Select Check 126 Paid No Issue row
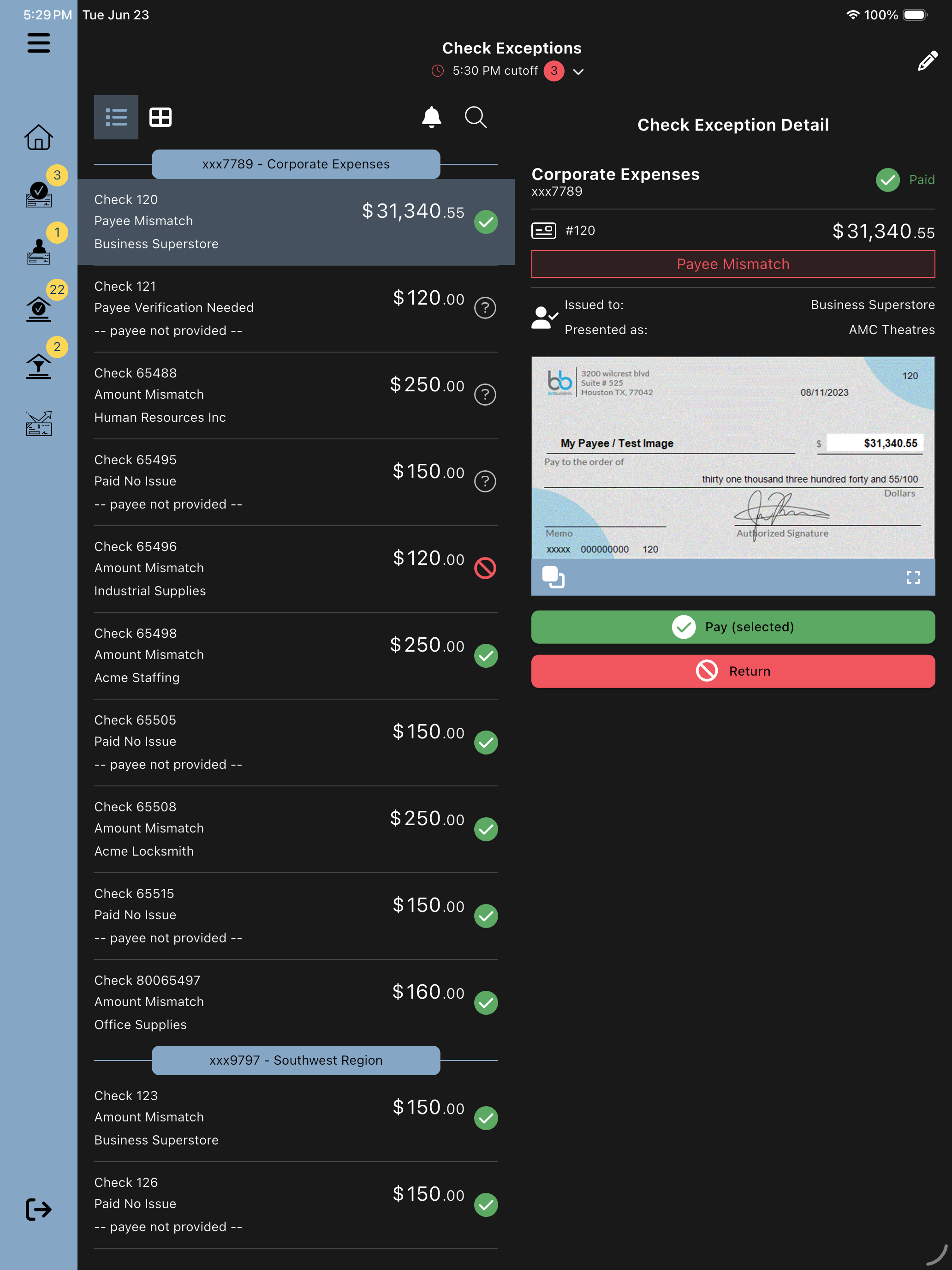 [x=296, y=1204]
